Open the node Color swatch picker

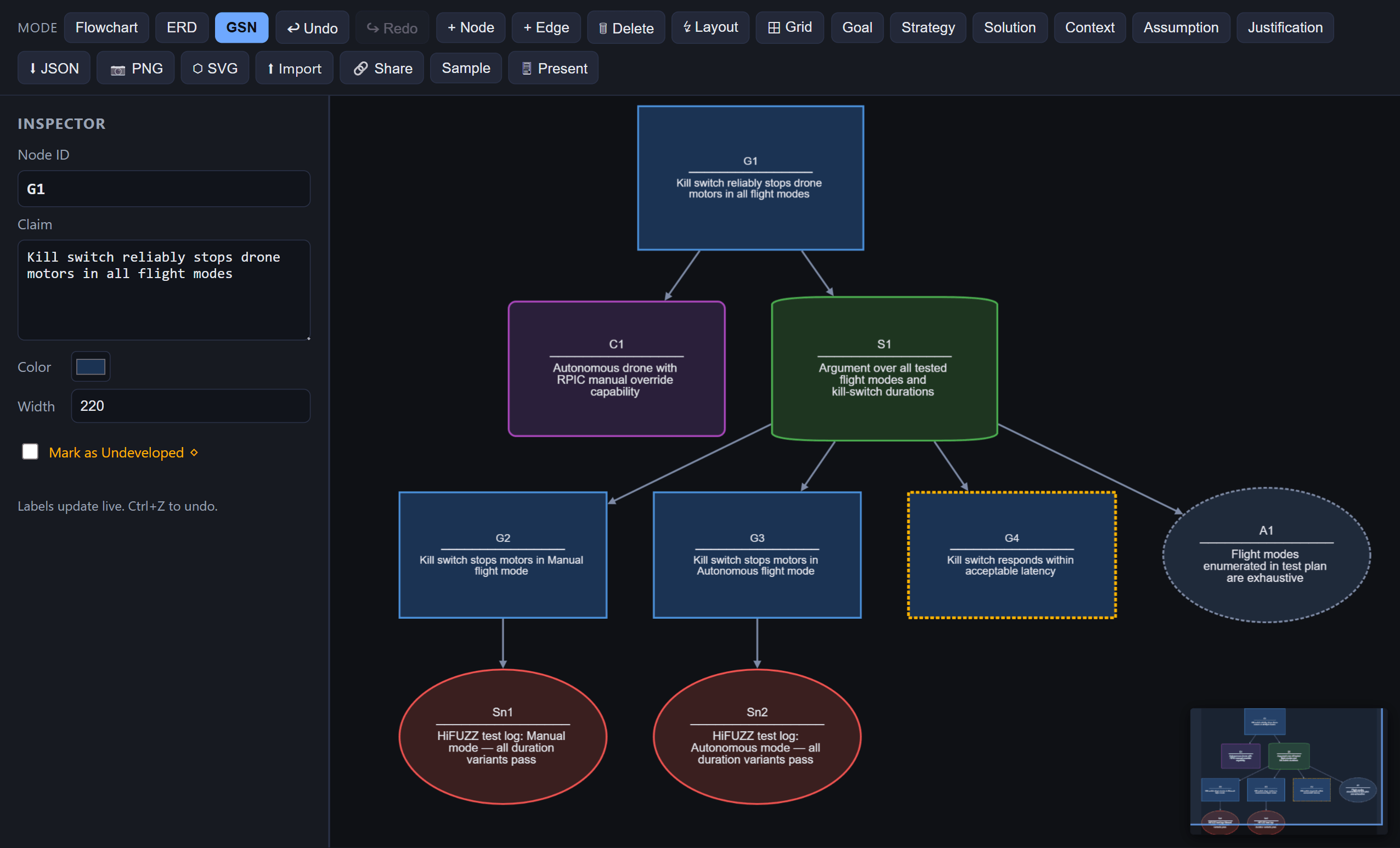tap(91, 366)
